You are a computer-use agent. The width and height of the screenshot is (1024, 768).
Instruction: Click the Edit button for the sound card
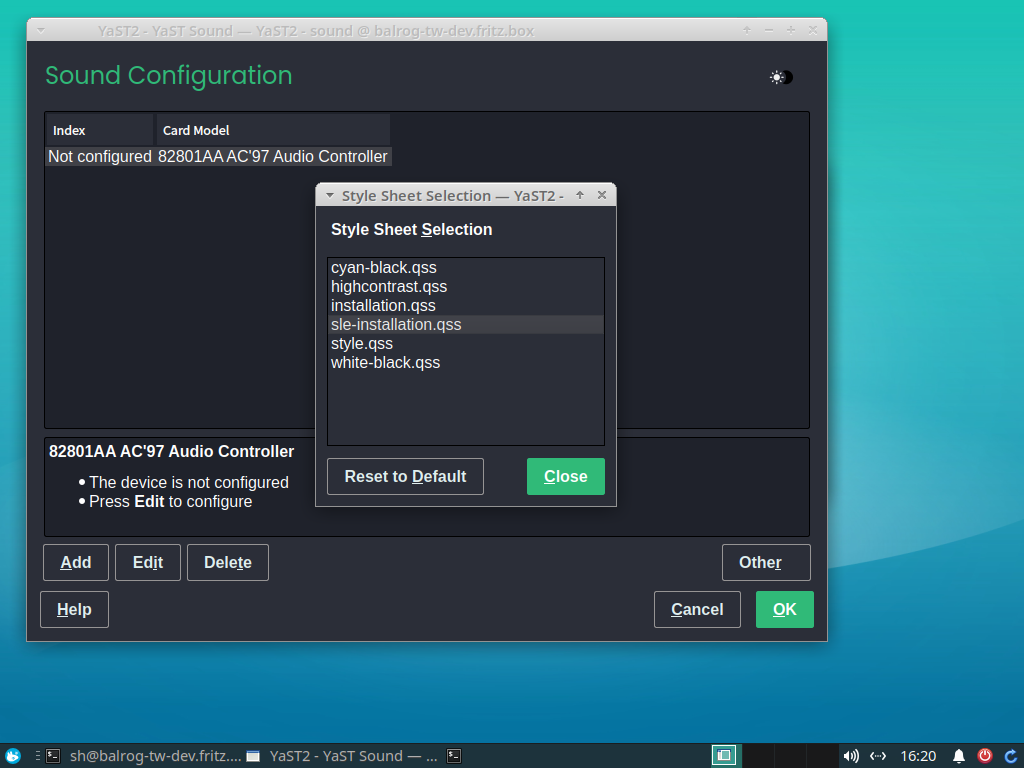click(x=148, y=562)
